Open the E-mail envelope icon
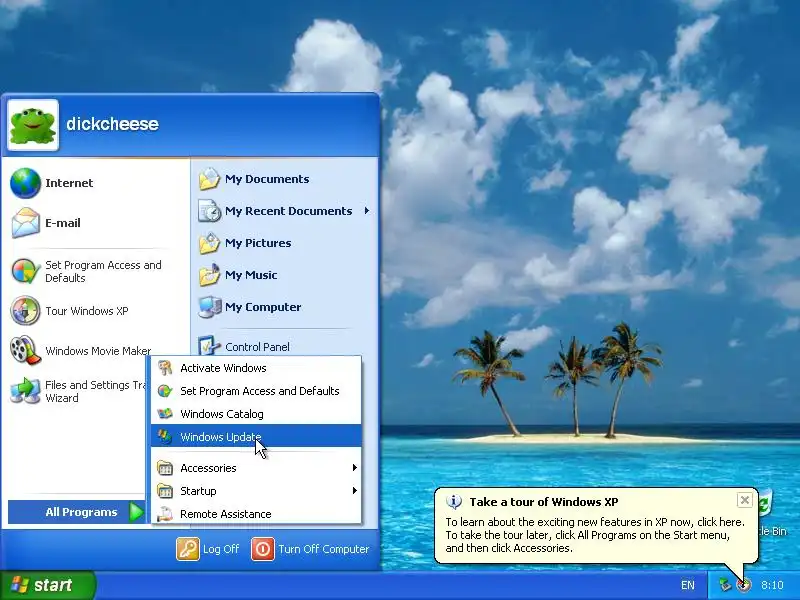800x600 pixels. pyautogui.click(x=25, y=223)
